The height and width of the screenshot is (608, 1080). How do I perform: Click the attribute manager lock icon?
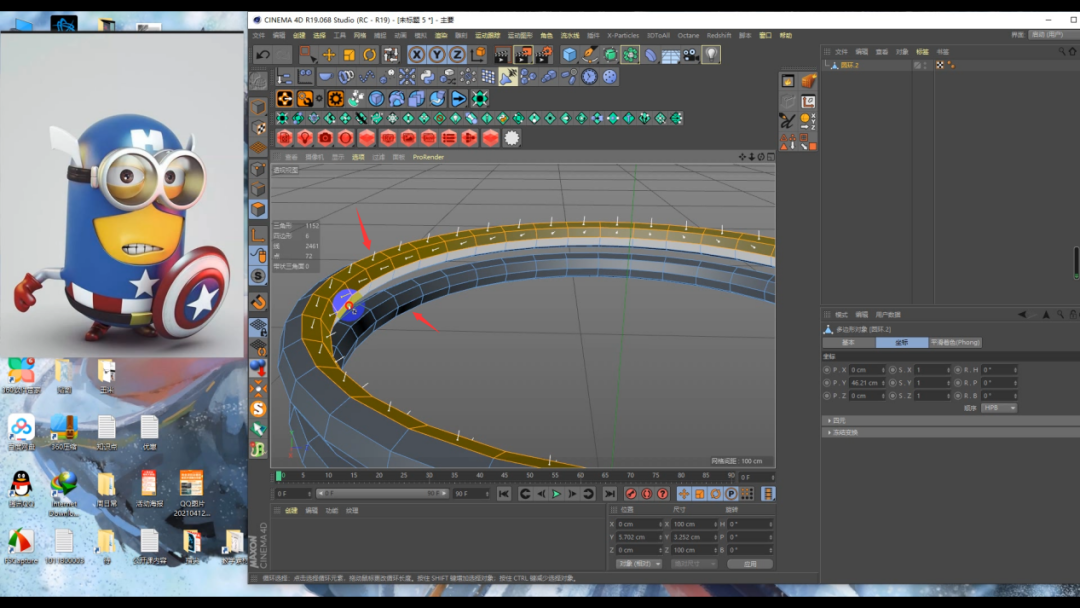tap(1072, 315)
